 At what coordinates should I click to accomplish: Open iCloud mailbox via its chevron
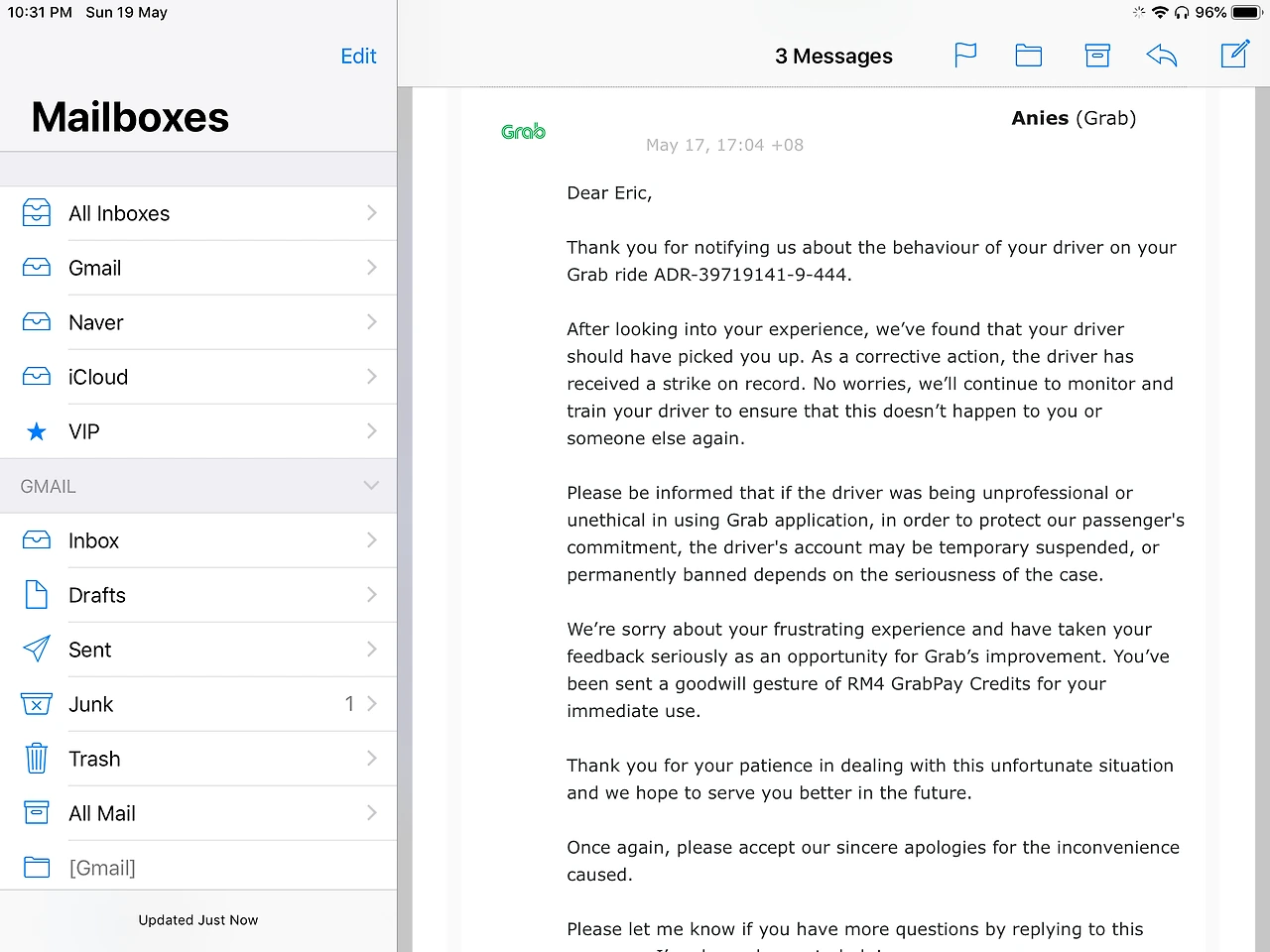click(x=372, y=377)
